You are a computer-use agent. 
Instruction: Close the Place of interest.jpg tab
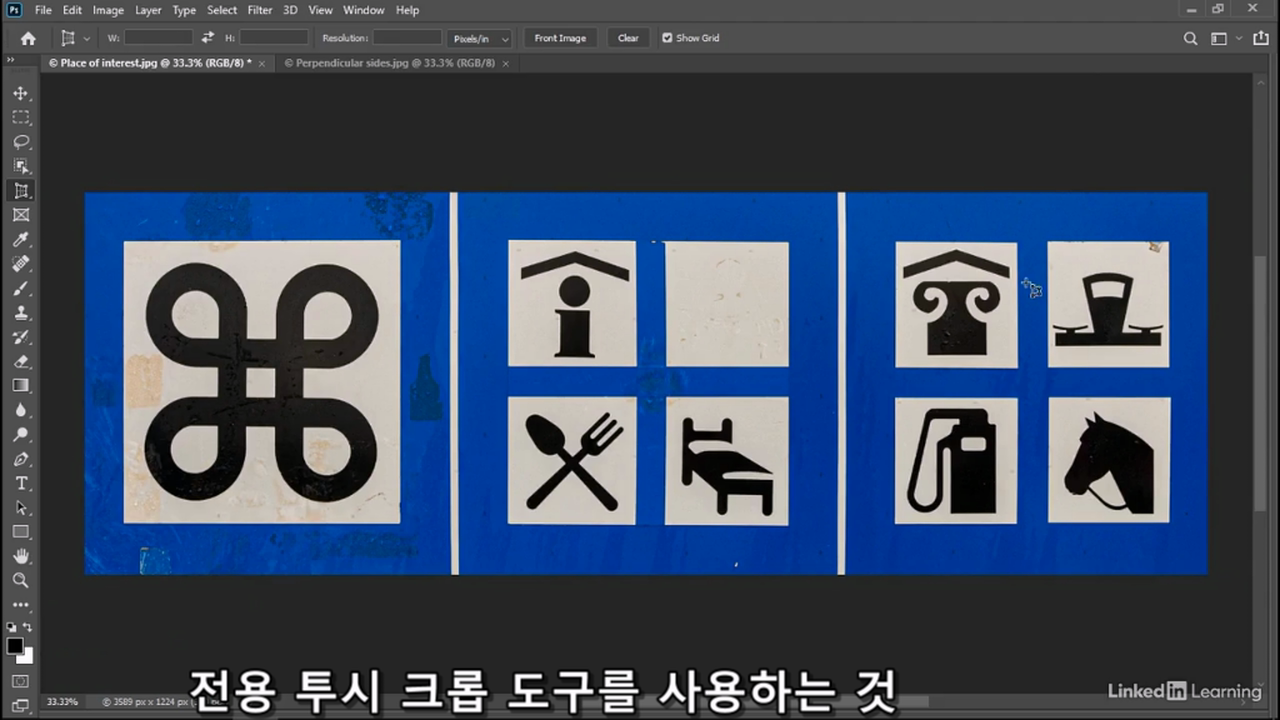point(262,63)
